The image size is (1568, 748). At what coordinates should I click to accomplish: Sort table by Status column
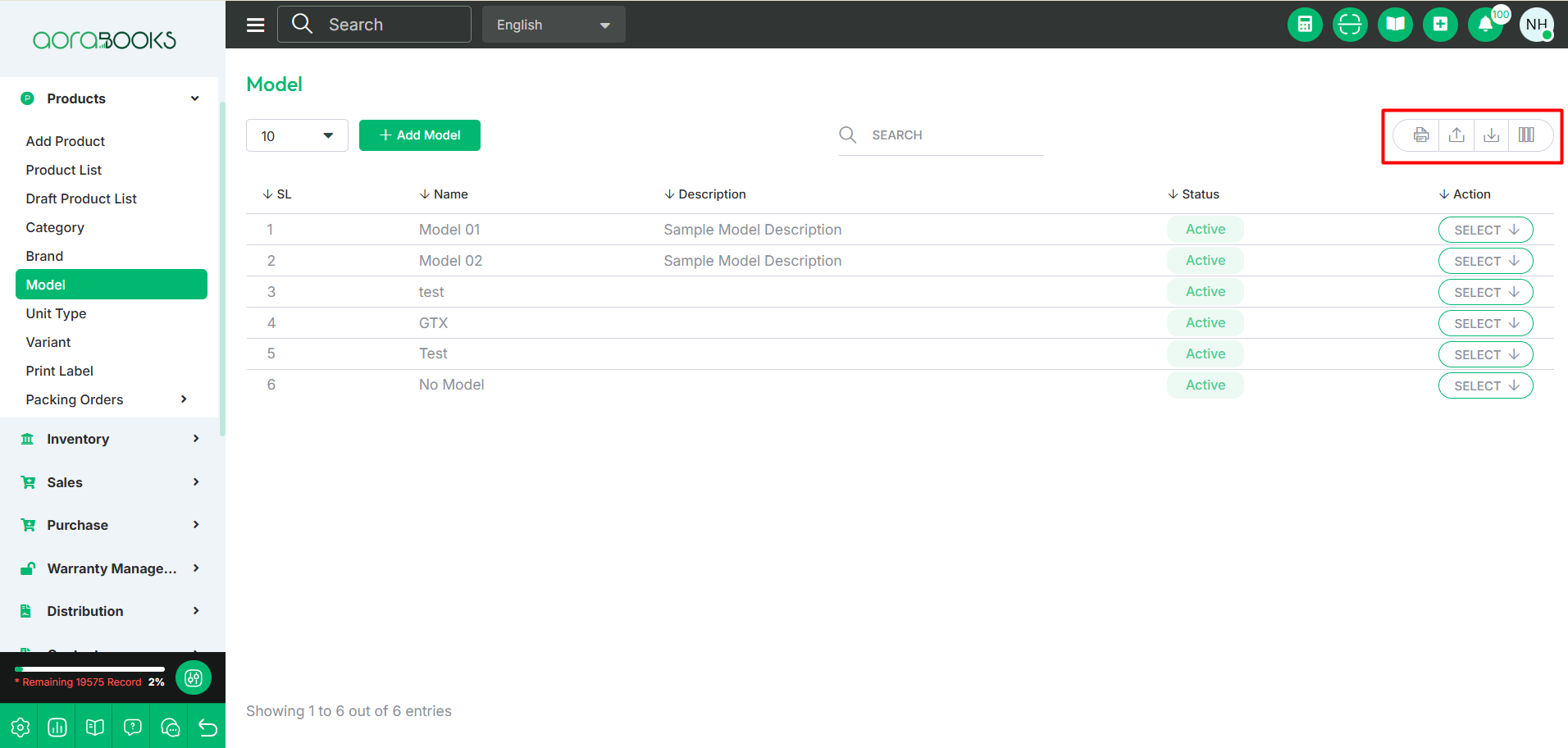[x=1194, y=194]
